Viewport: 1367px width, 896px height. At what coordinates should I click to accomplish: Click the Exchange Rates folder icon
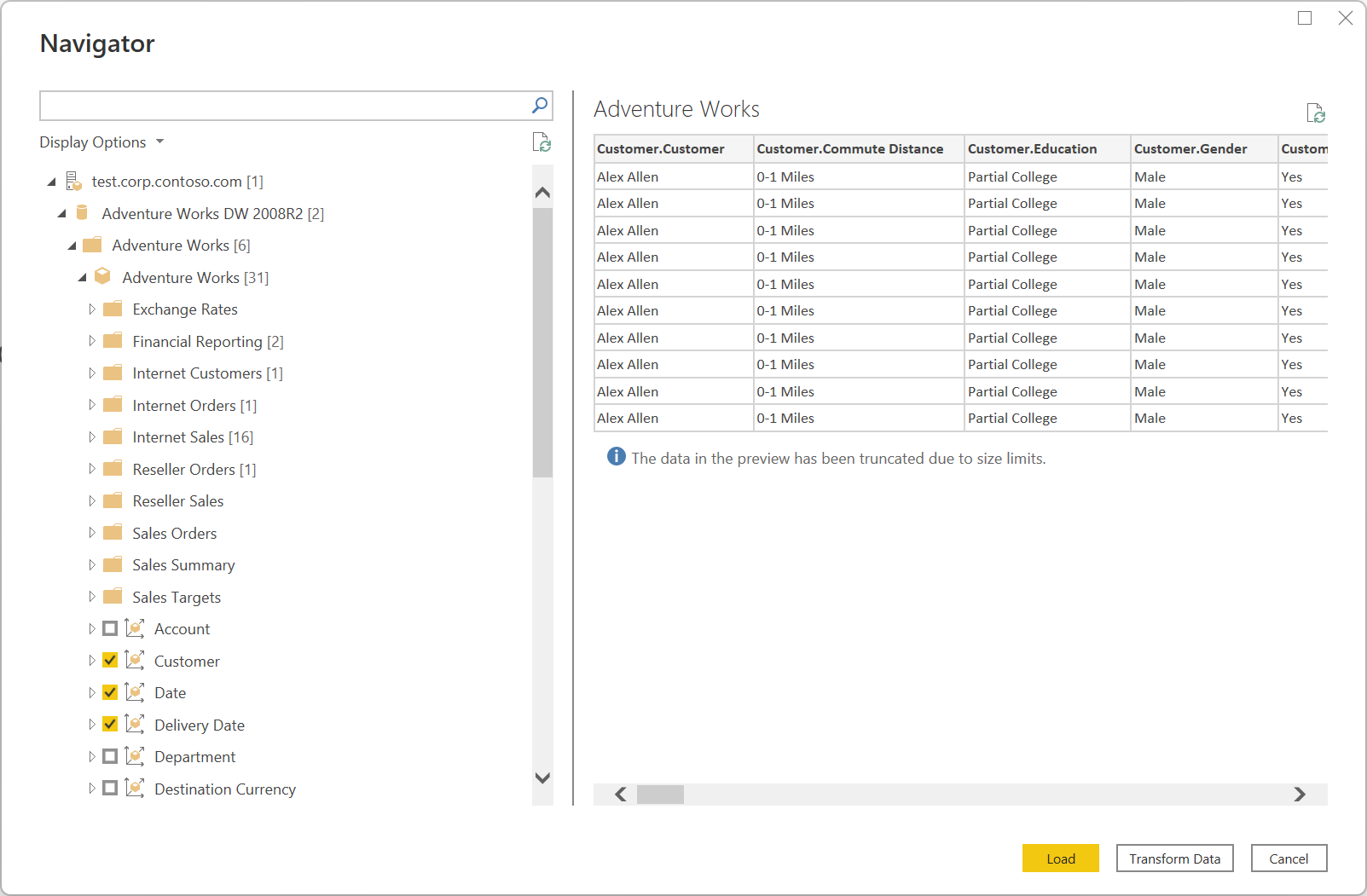point(113,309)
